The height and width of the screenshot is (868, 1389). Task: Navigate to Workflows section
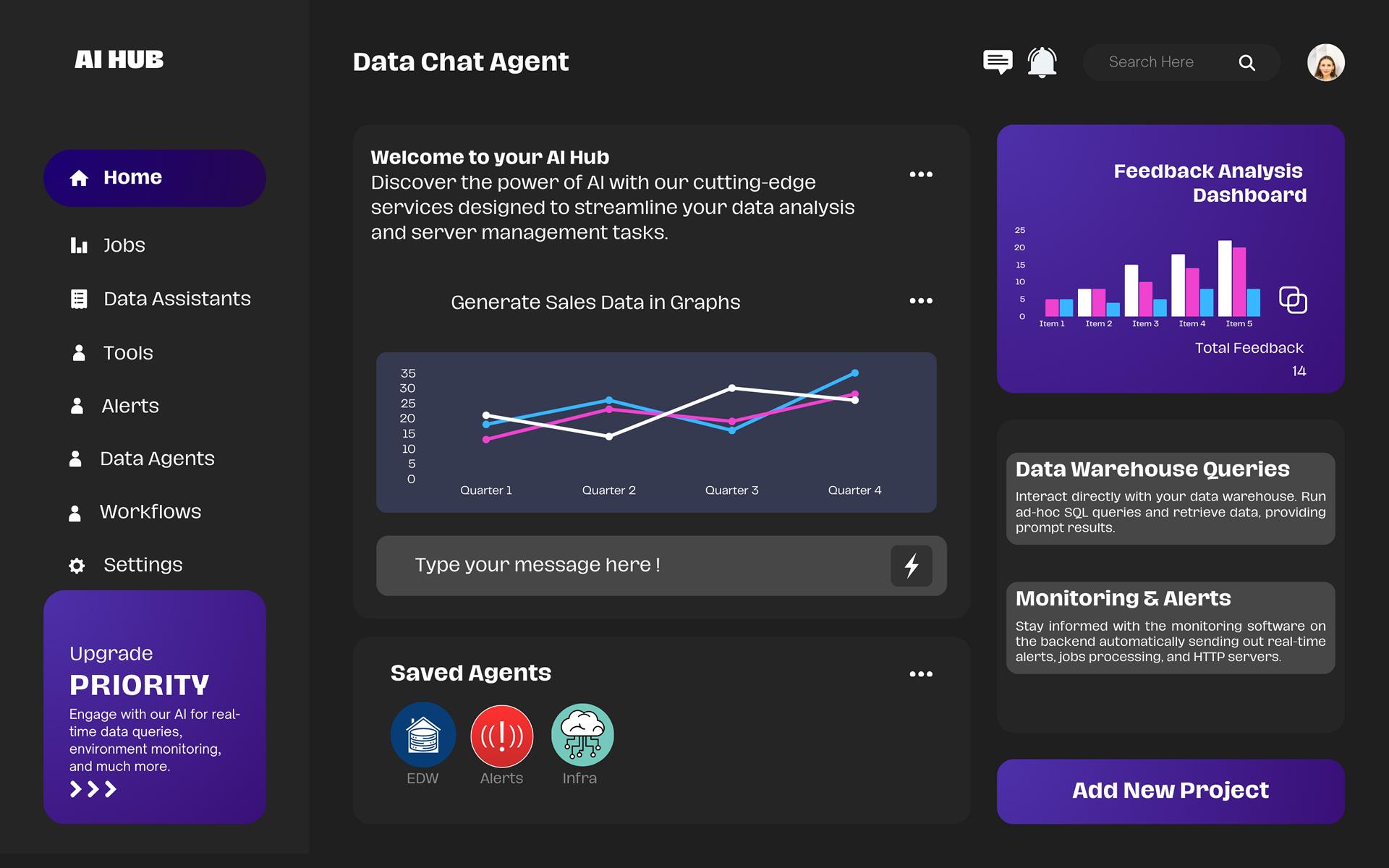(x=150, y=512)
